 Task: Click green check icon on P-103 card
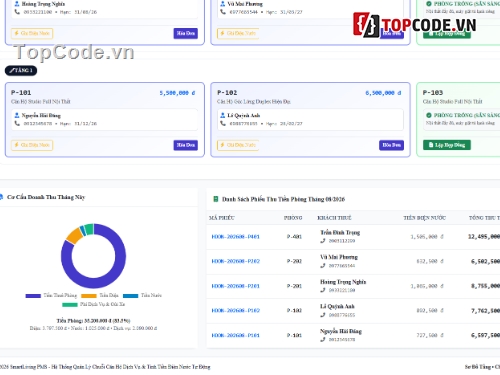[429, 115]
